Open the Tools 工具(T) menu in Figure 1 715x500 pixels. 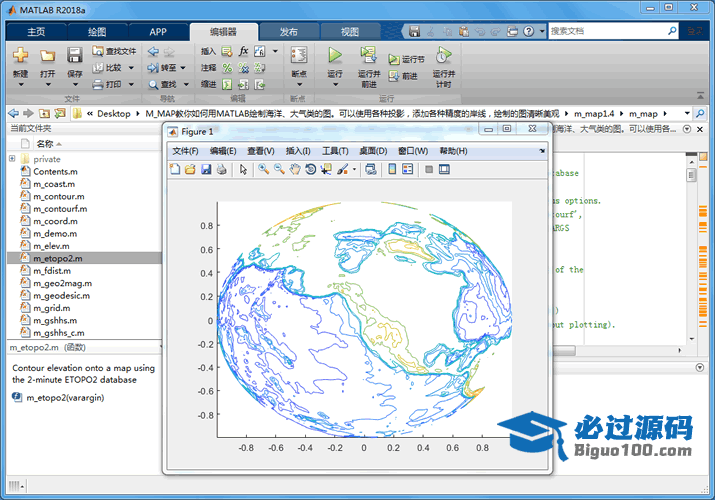click(x=335, y=151)
